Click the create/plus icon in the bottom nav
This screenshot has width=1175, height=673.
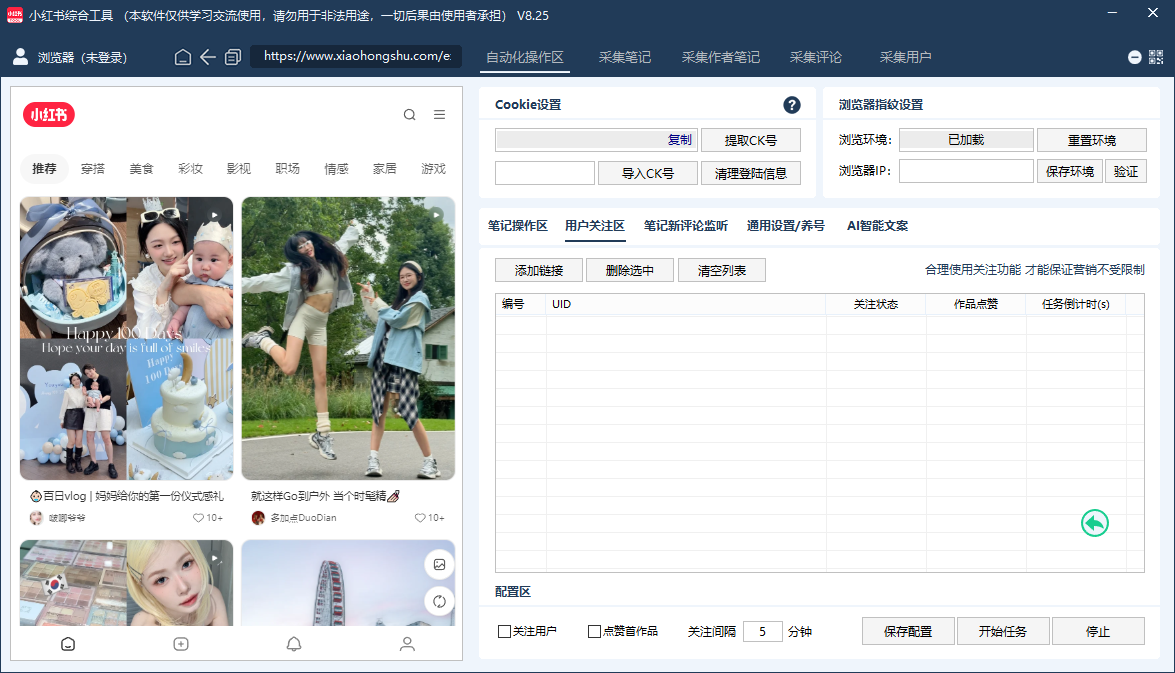181,644
